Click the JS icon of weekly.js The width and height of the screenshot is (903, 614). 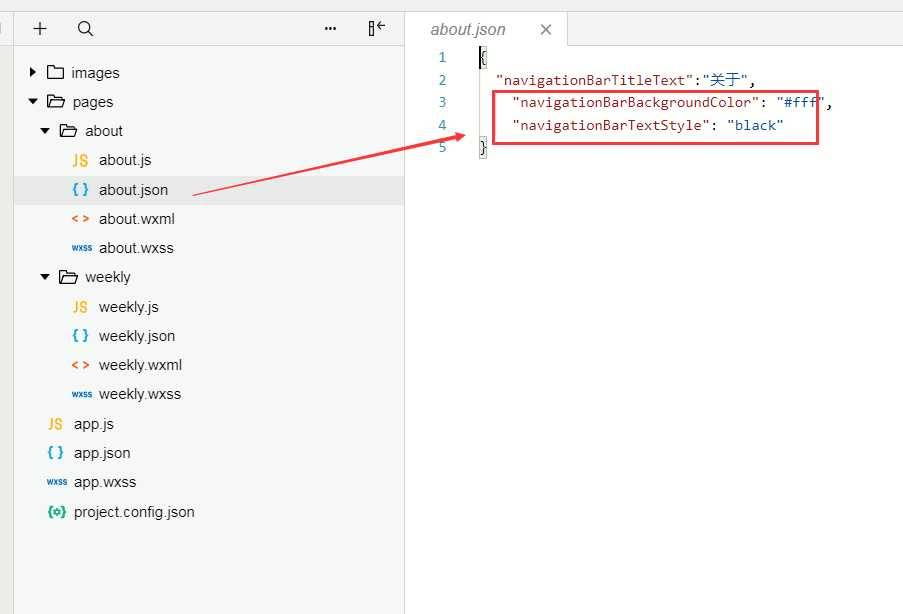pos(81,307)
